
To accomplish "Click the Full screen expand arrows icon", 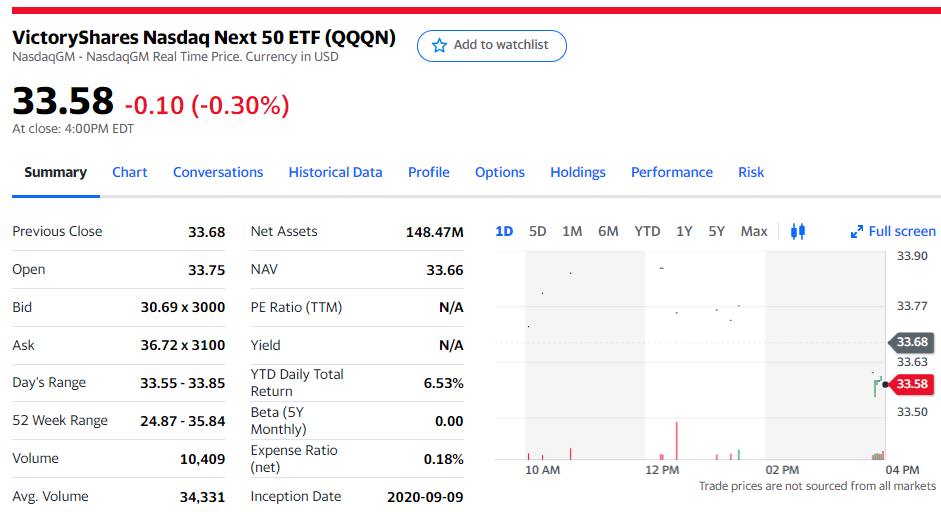I will click(x=857, y=232).
